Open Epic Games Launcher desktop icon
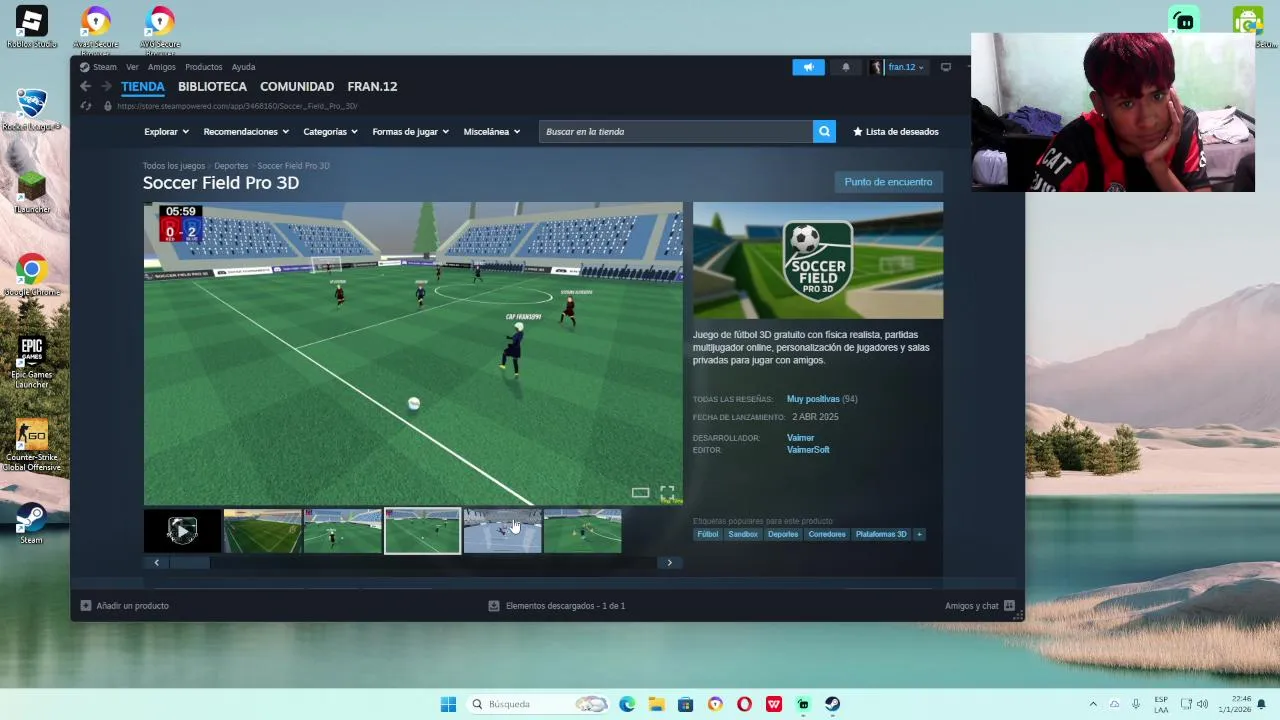The height and width of the screenshot is (720, 1280). click(x=32, y=362)
